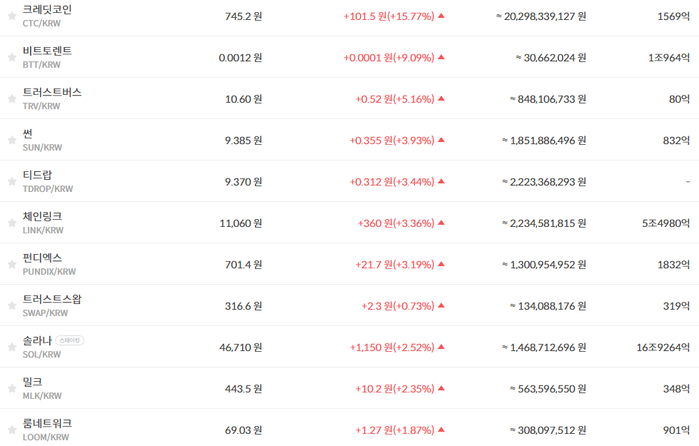Star the SOL/KRW row

(12, 347)
